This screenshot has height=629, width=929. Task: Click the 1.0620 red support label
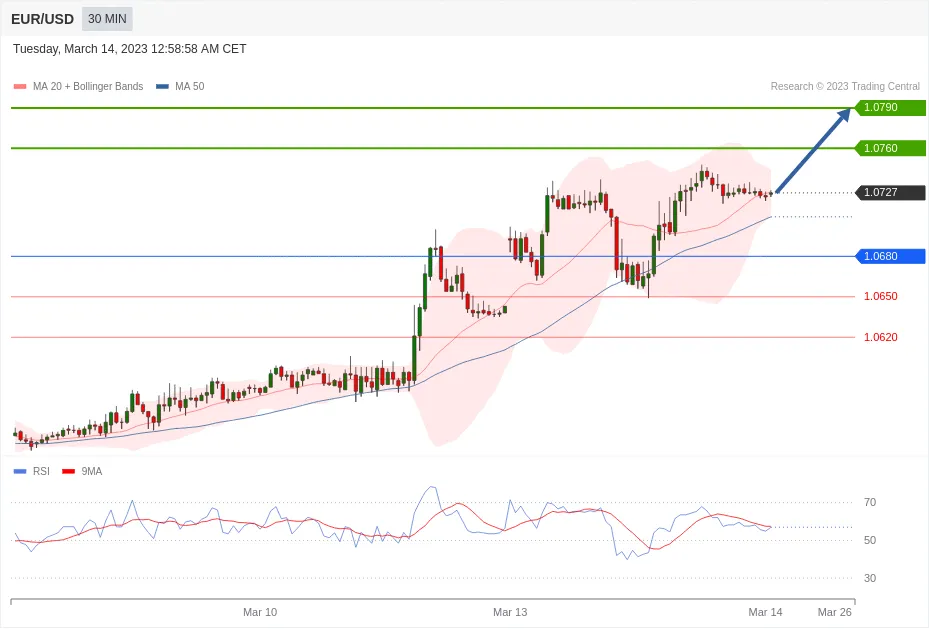pos(880,337)
